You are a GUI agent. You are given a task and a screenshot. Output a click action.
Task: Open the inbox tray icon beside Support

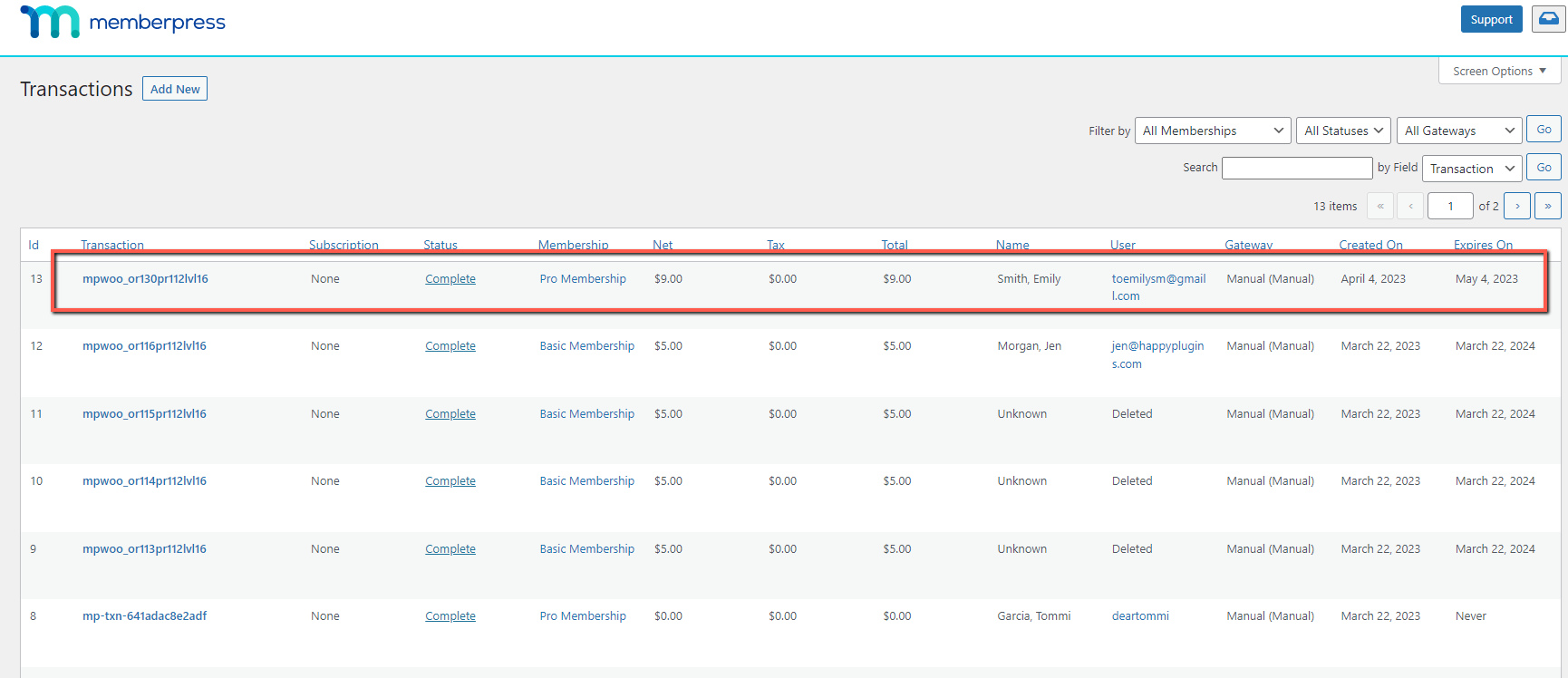point(1548,19)
